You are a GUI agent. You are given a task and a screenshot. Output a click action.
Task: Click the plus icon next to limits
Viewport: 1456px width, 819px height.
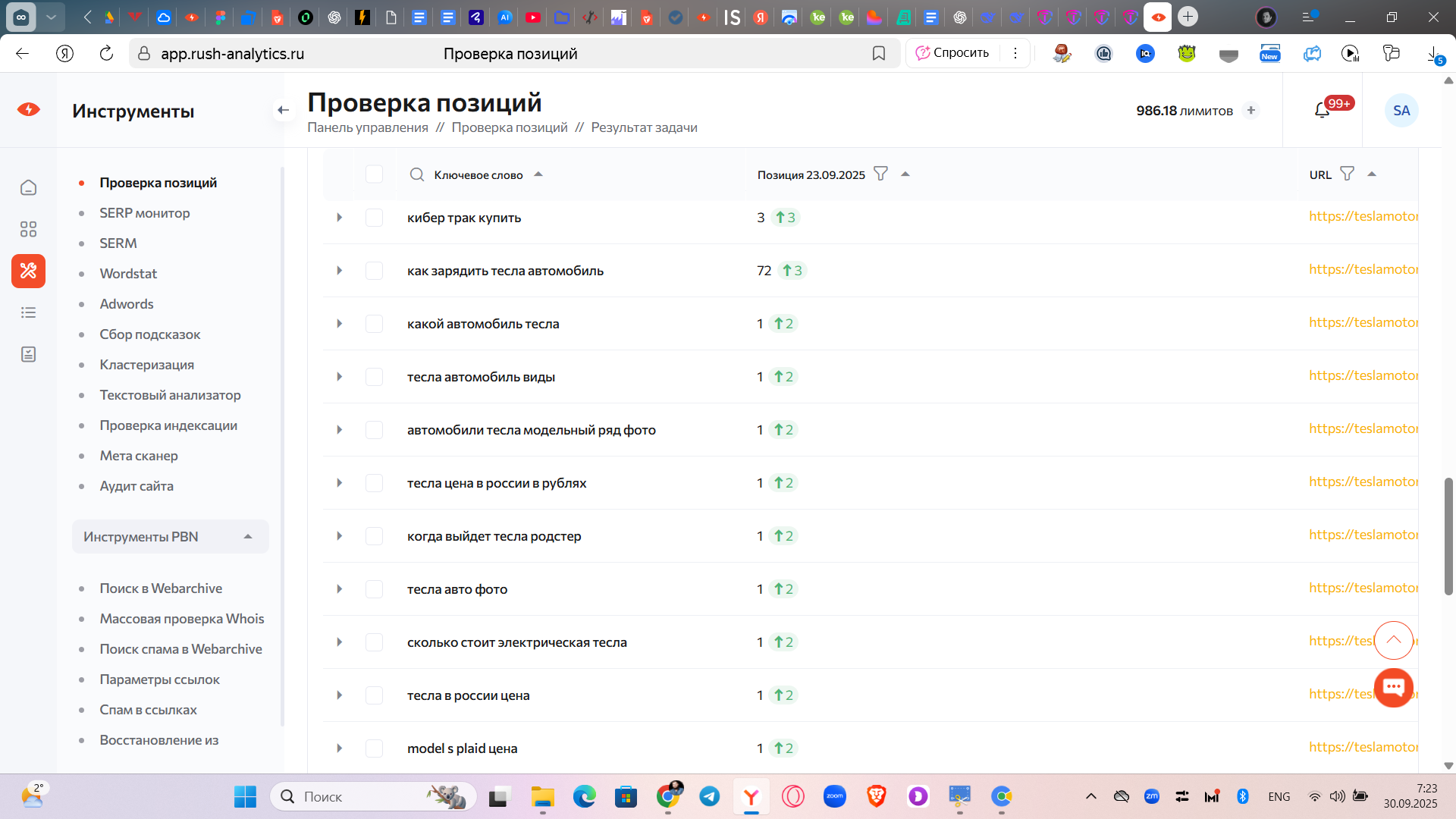1251,111
